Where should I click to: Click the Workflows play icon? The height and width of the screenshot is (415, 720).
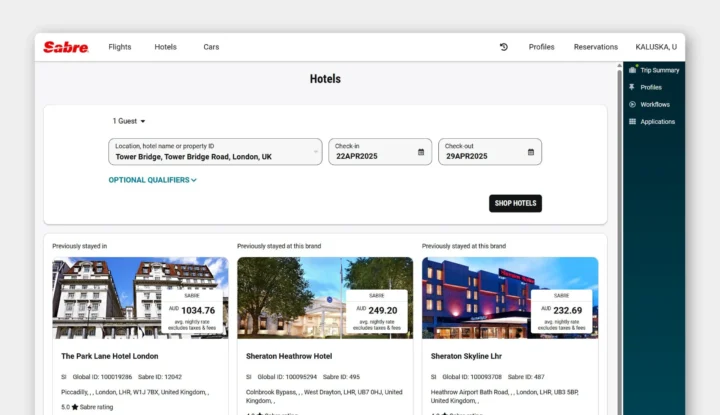pos(632,104)
